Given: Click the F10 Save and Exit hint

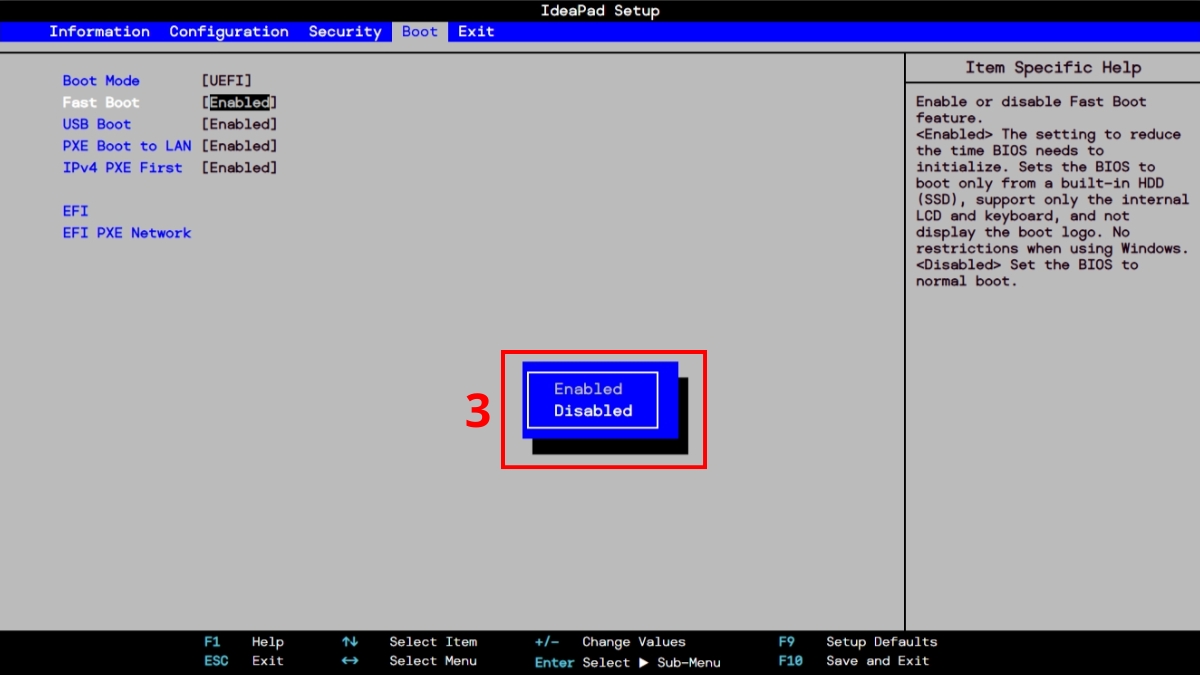Looking at the screenshot, I should coord(854,661).
